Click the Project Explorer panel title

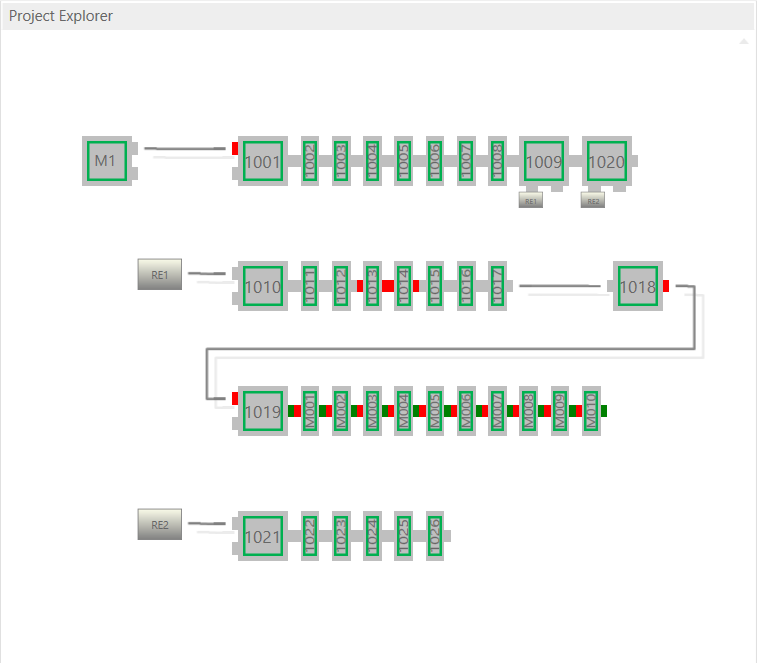point(61,16)
